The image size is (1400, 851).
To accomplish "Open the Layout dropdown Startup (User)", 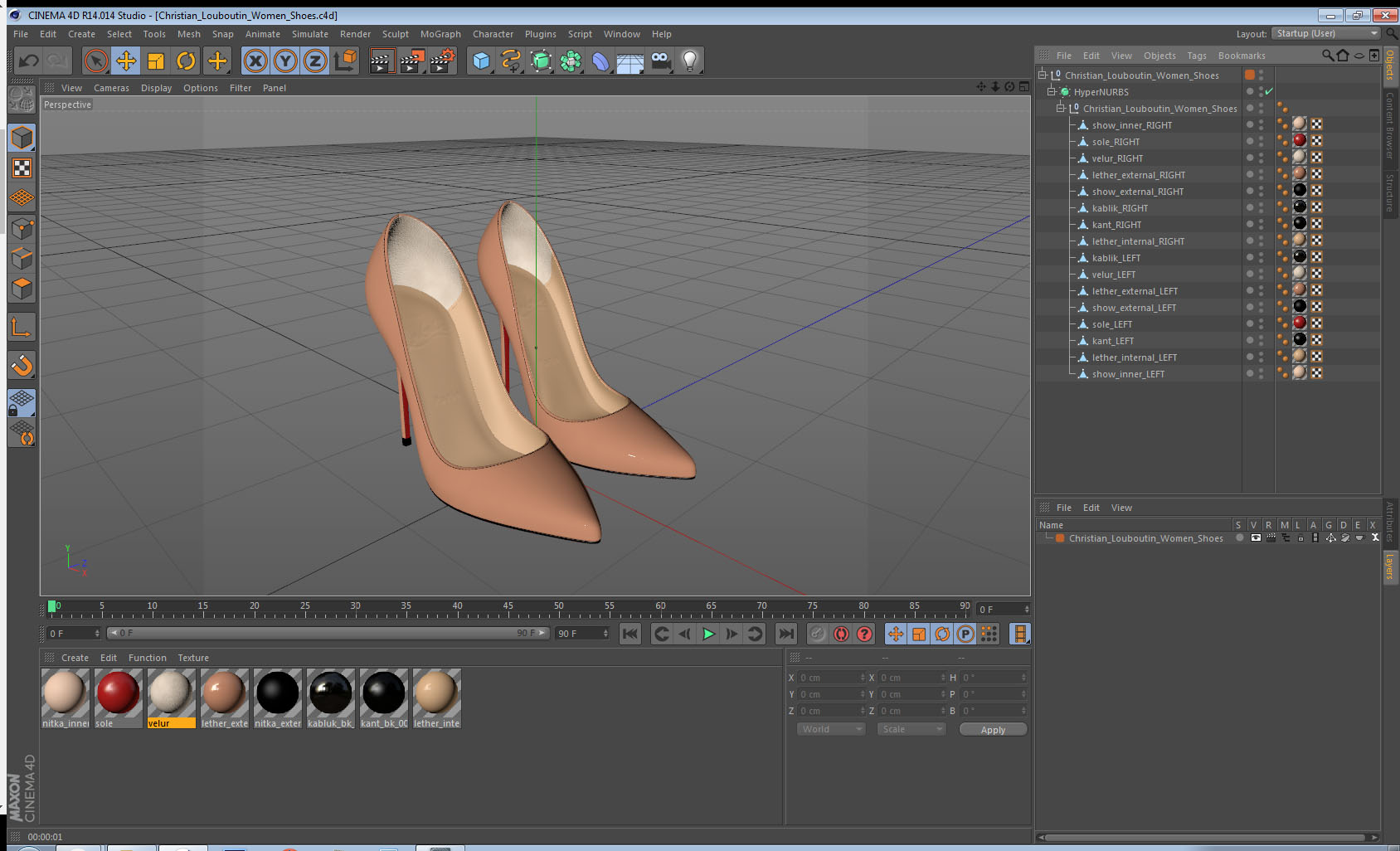I will point(1326,33).
